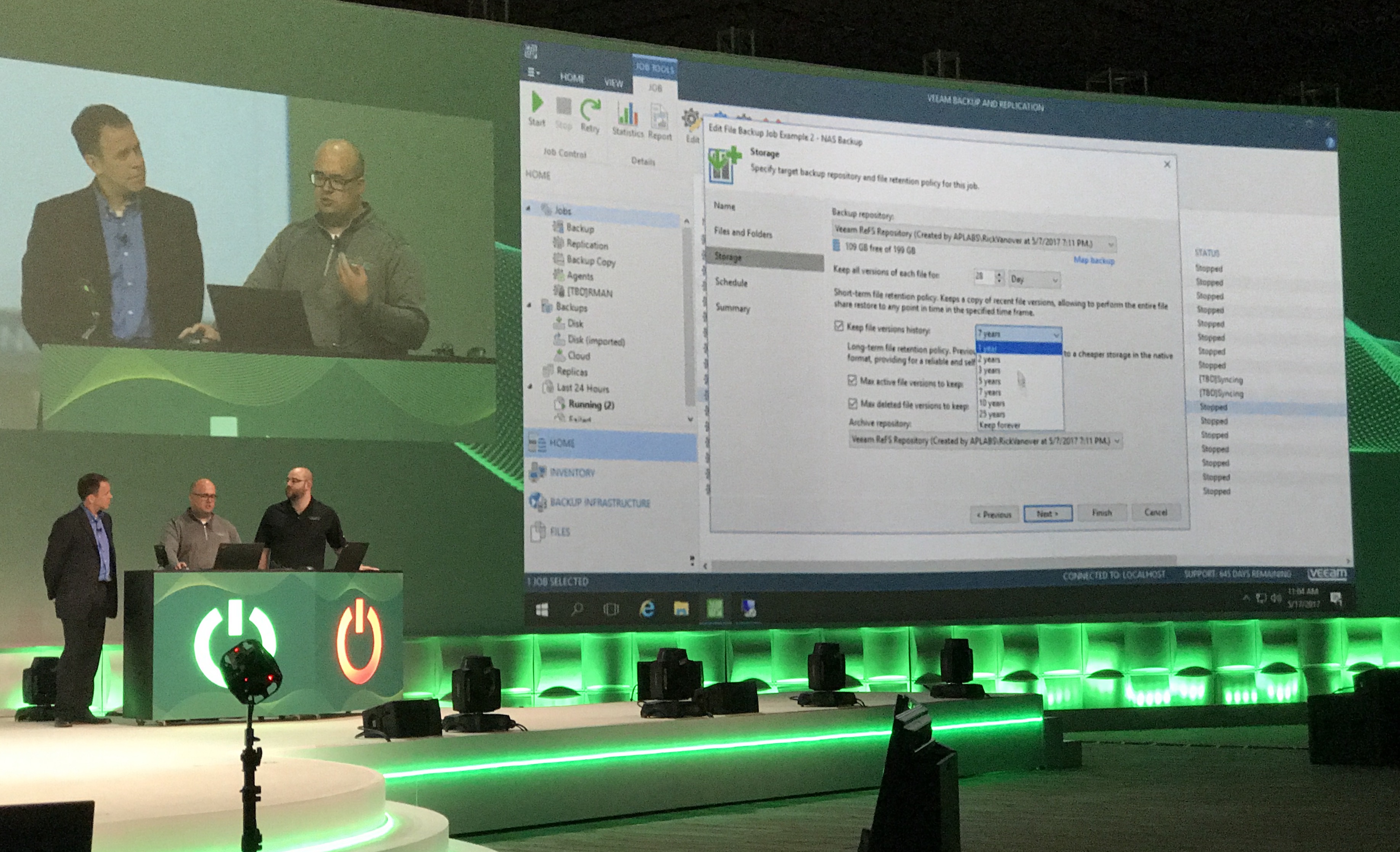
Task: Click the retention days number field
Action: 984,276
